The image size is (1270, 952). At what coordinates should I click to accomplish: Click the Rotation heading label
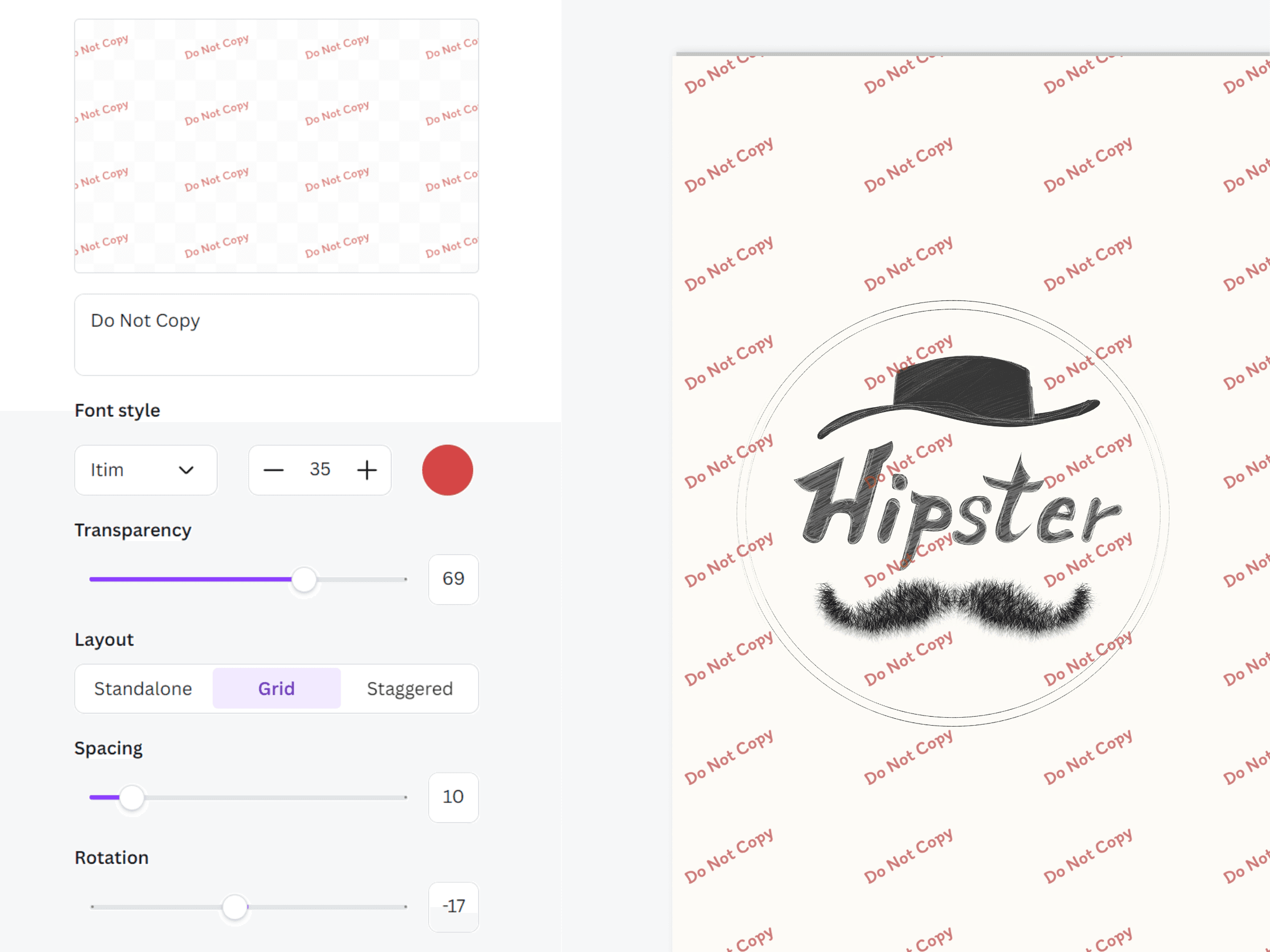111,858
